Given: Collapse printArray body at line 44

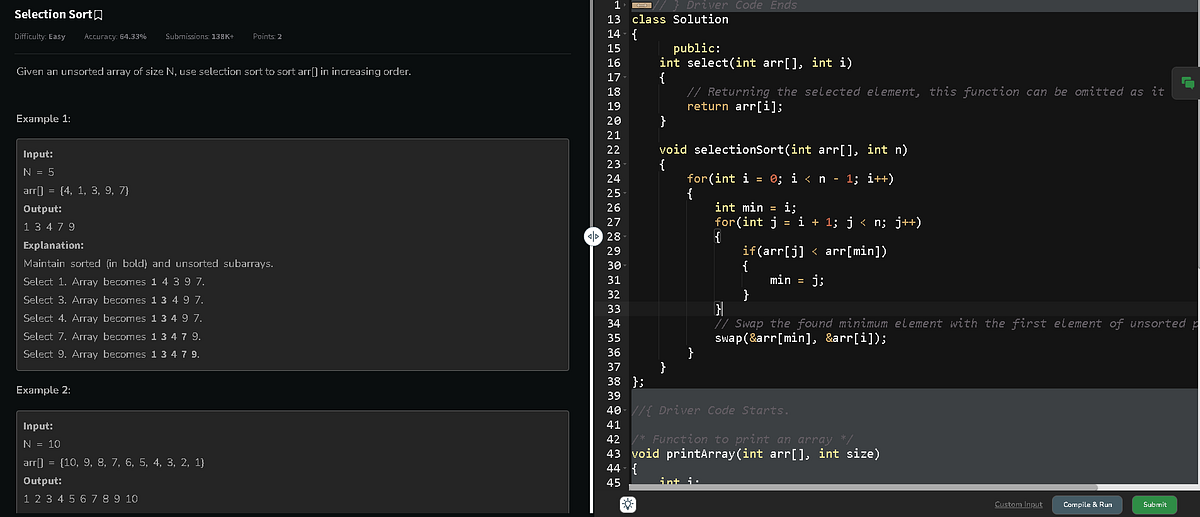Looking at the screenshot, I should 627,468.
